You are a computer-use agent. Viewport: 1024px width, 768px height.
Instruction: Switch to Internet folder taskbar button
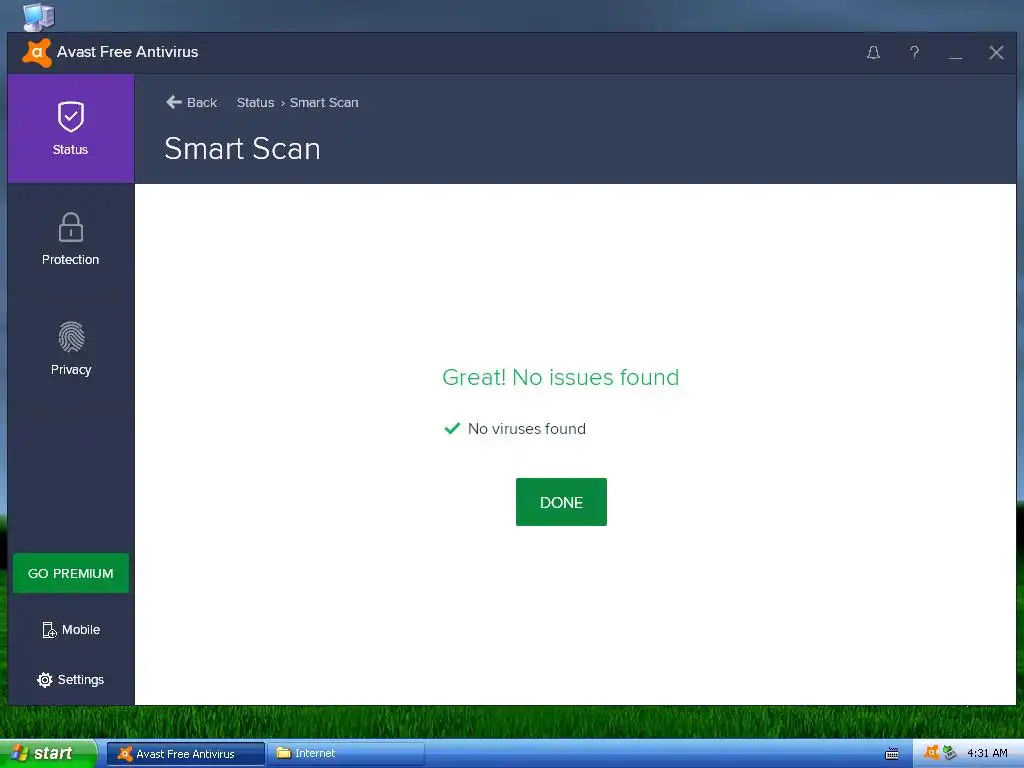(346, 754)
